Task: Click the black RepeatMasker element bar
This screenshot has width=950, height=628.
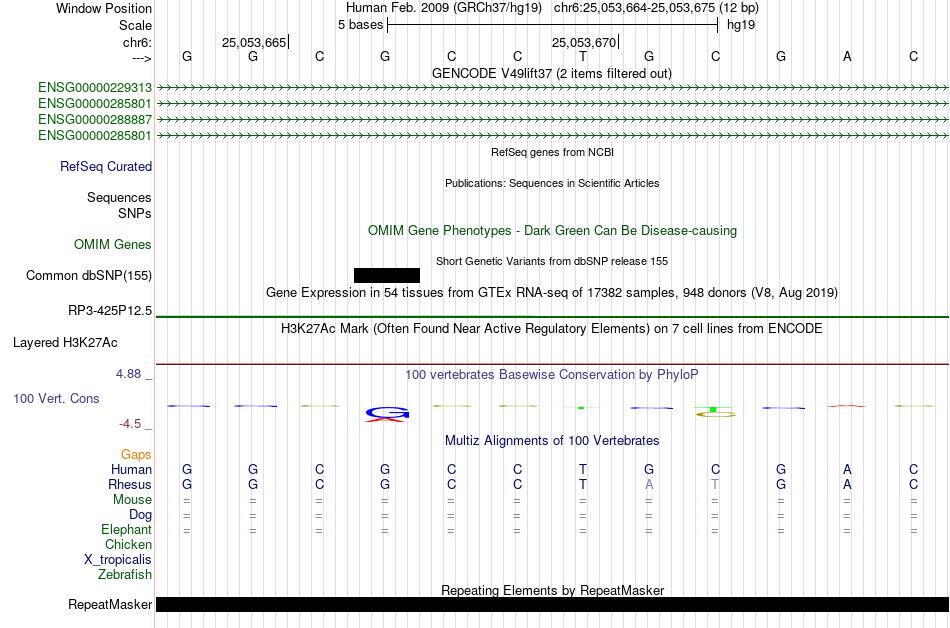Action: click(x=553, y=604)
